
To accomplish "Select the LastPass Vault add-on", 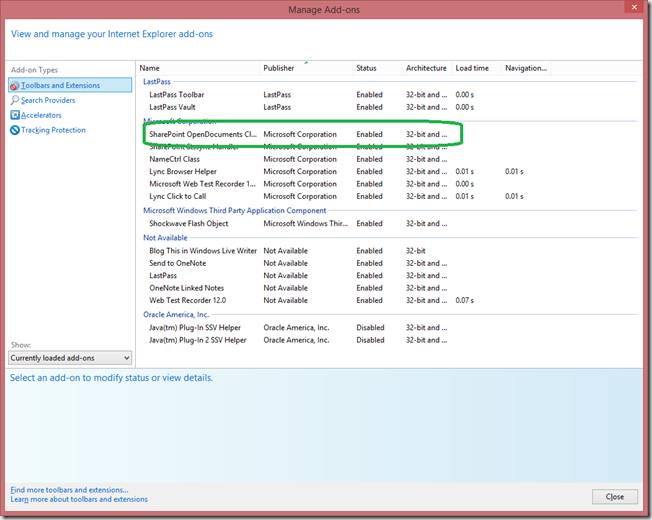I will click(x=172, y=107).
